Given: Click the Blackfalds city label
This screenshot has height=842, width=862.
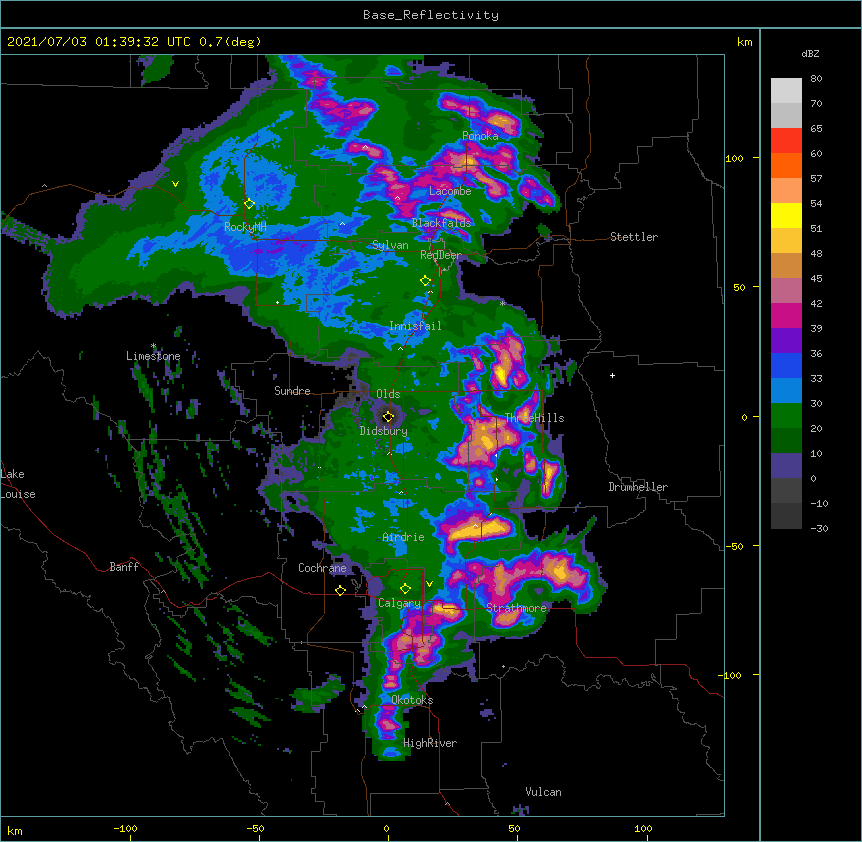Looking at the screenshot, I should [441, 223].
